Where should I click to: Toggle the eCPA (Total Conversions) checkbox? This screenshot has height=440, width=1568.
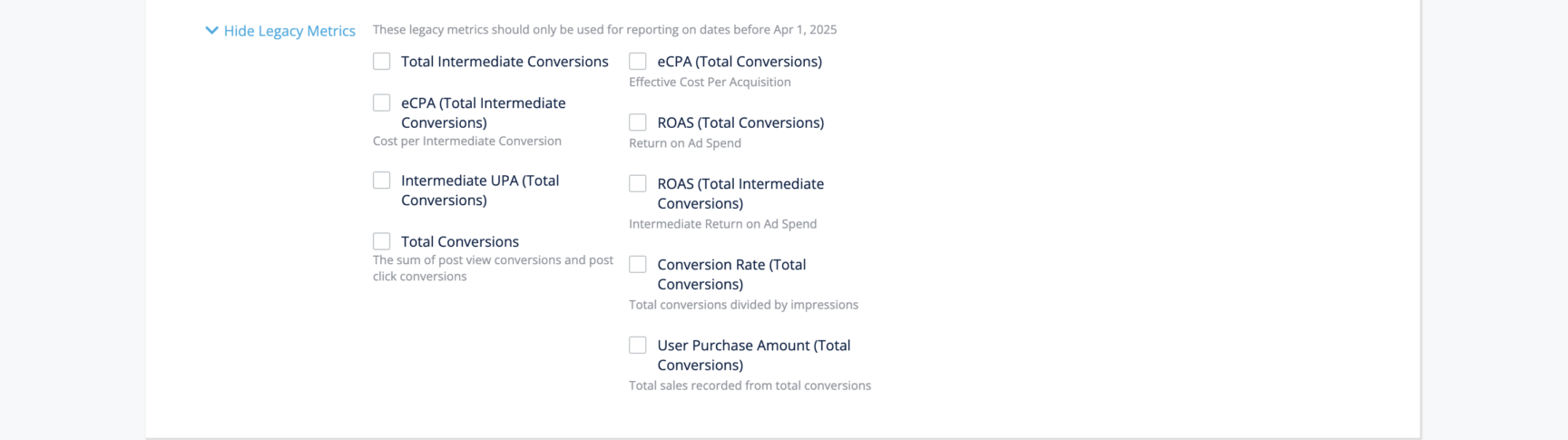coord(638,62)
